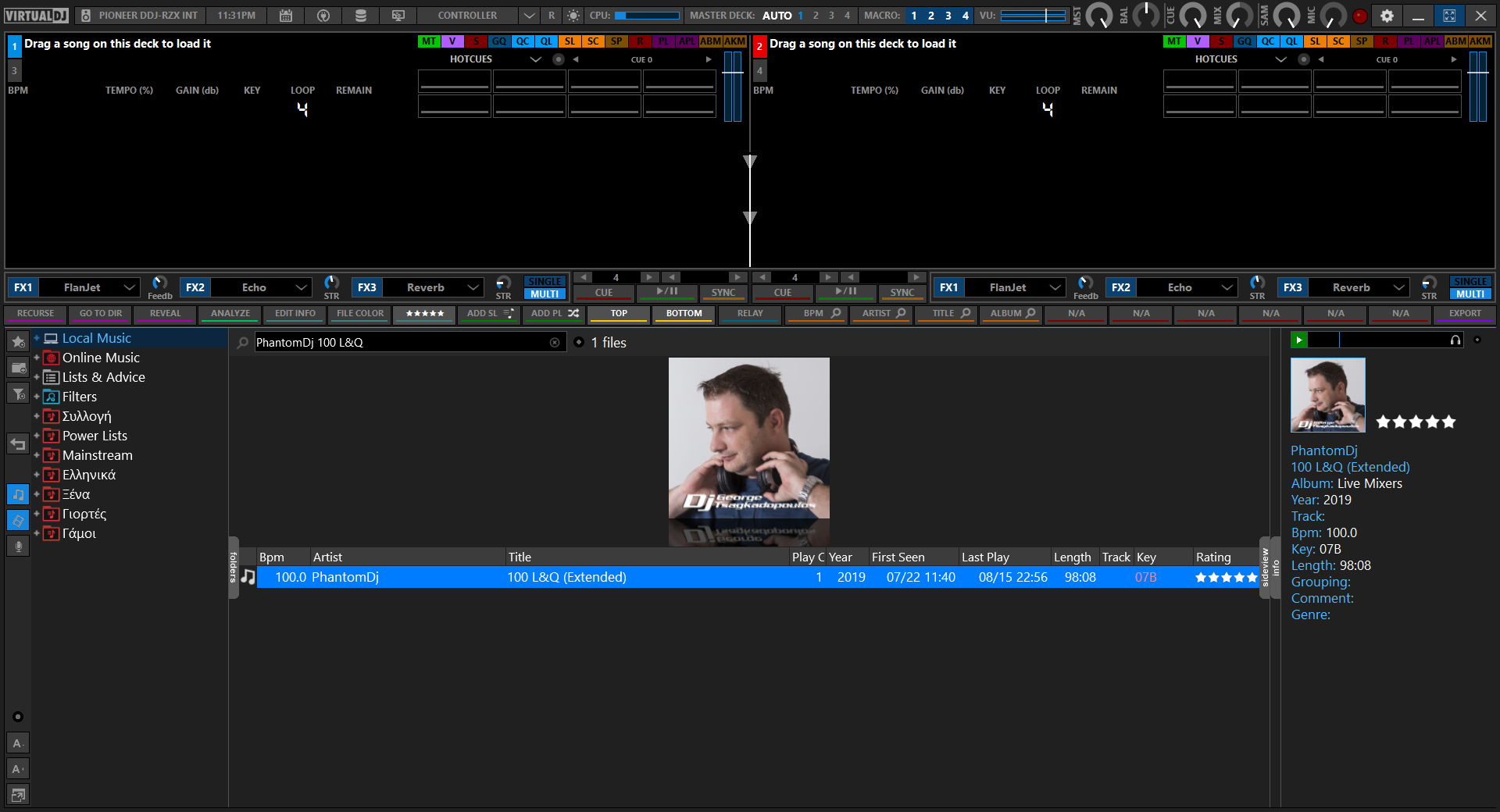Click the ANALYZE button
The image size is (1500, 812).
coord(230,313)
